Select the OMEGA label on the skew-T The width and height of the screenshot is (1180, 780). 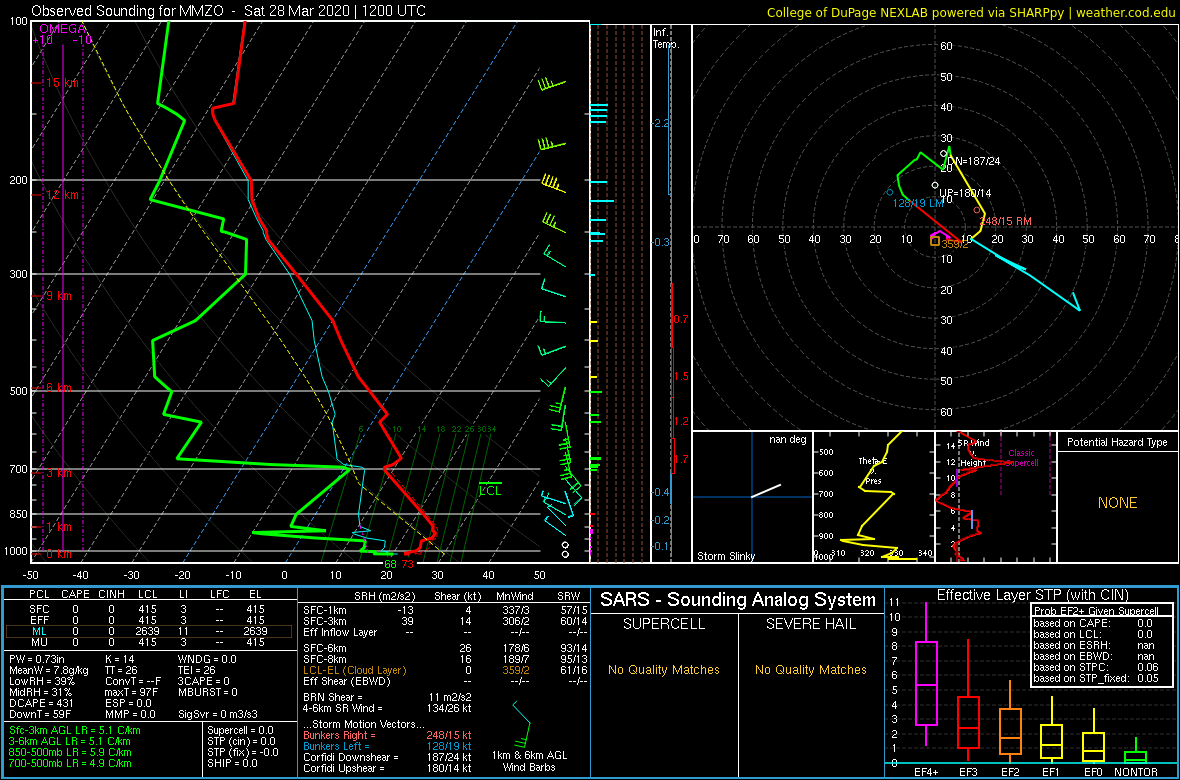(x=62, y=29)
